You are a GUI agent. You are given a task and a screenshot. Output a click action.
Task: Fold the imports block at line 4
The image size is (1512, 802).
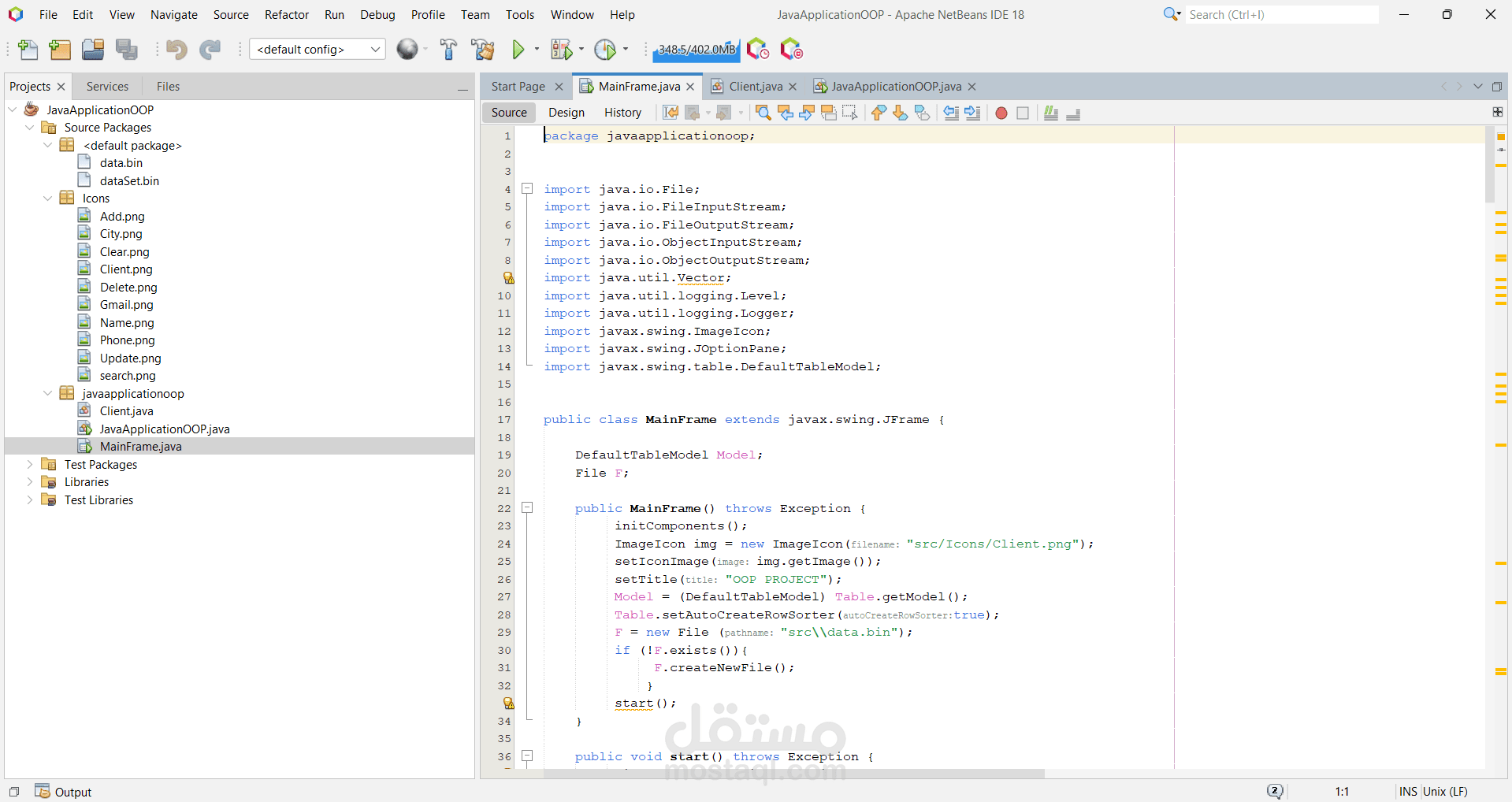pos(527,189)
